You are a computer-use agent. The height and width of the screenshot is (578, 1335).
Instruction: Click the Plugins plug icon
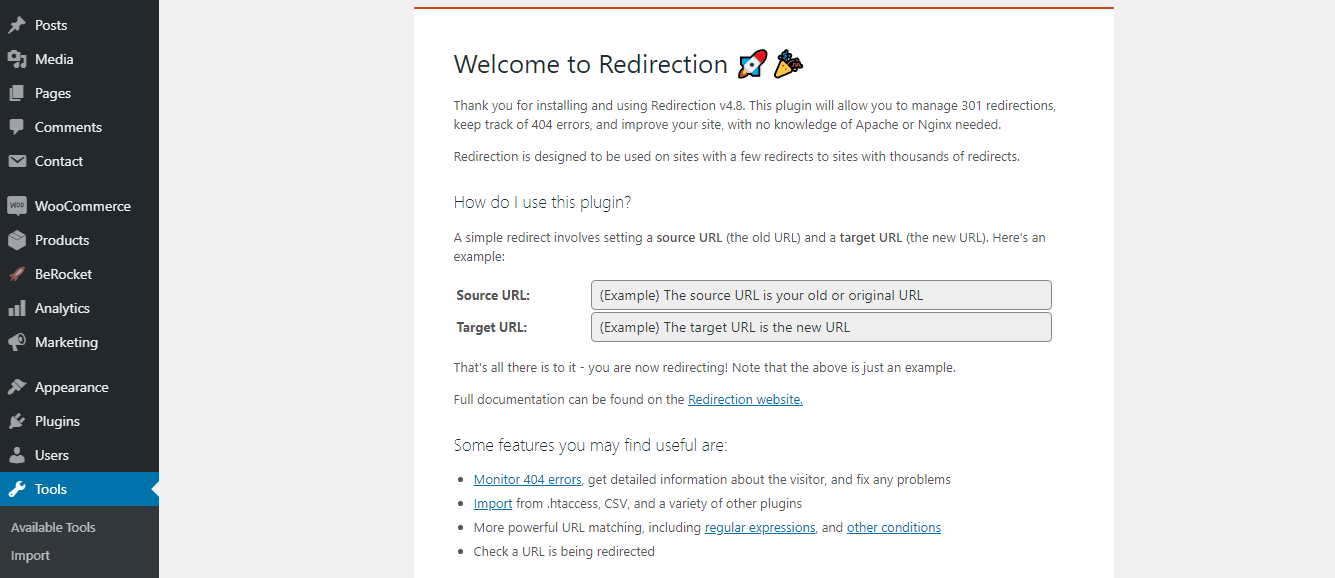tap(16, 421)
